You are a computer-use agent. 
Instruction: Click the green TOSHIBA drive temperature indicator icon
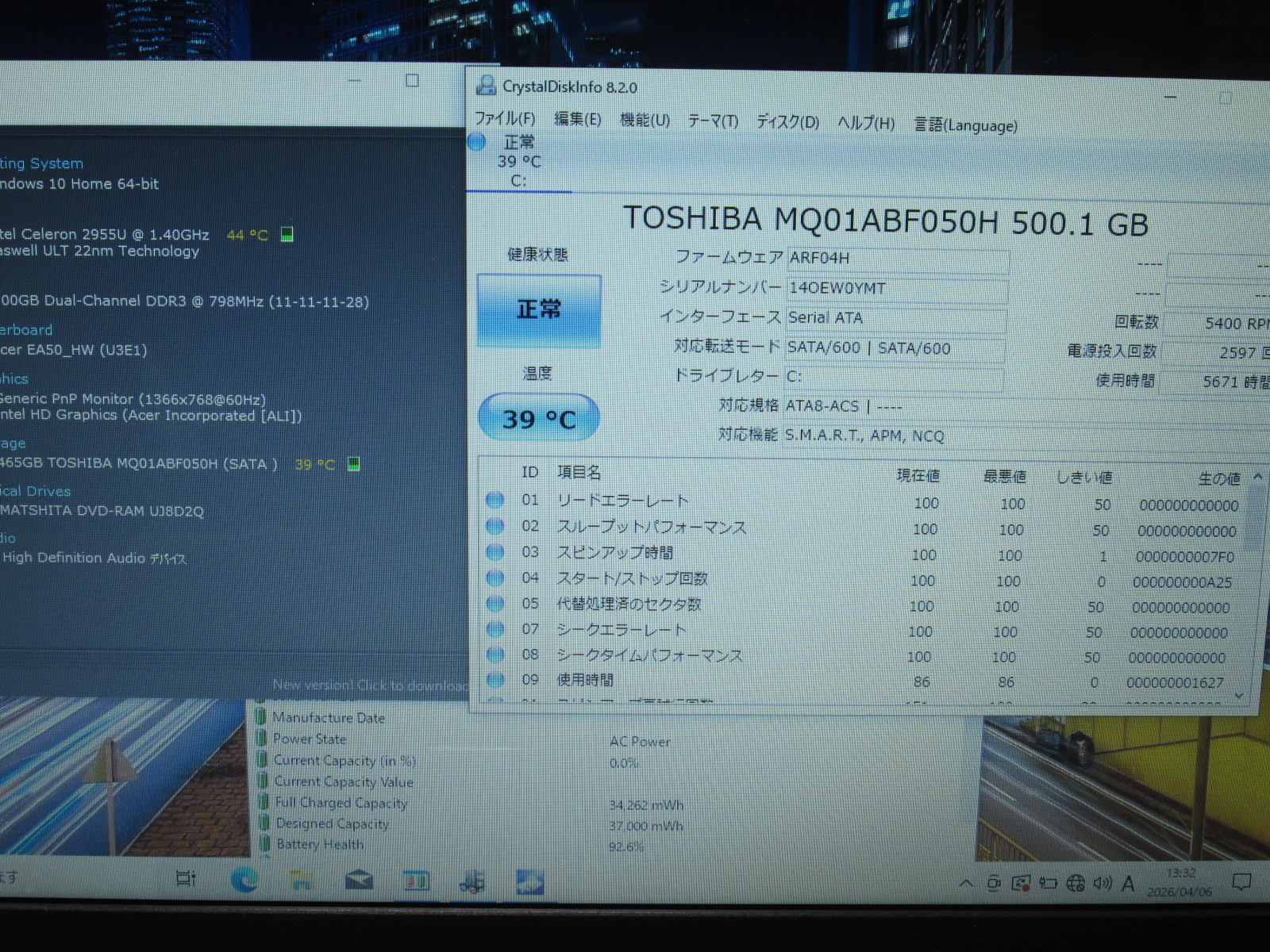pos(354,464)
